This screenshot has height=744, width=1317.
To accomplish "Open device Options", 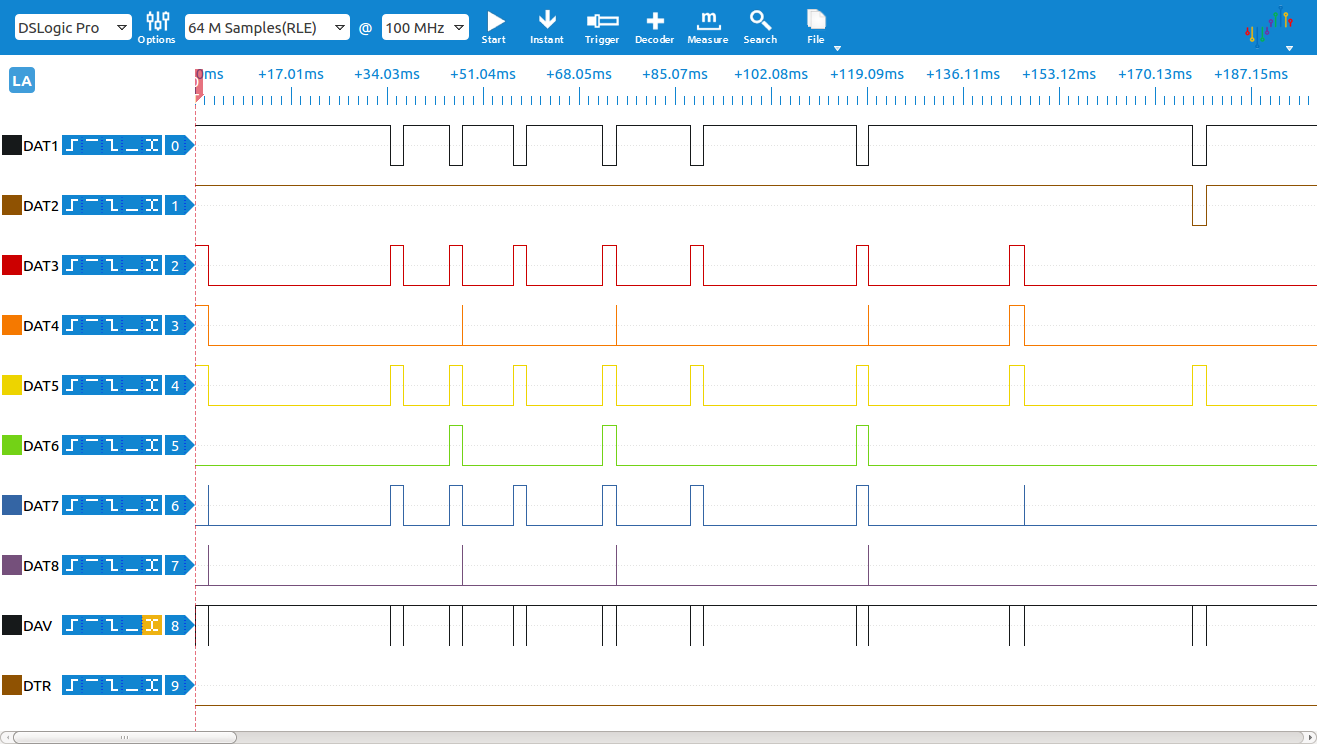I will (157, 27).
